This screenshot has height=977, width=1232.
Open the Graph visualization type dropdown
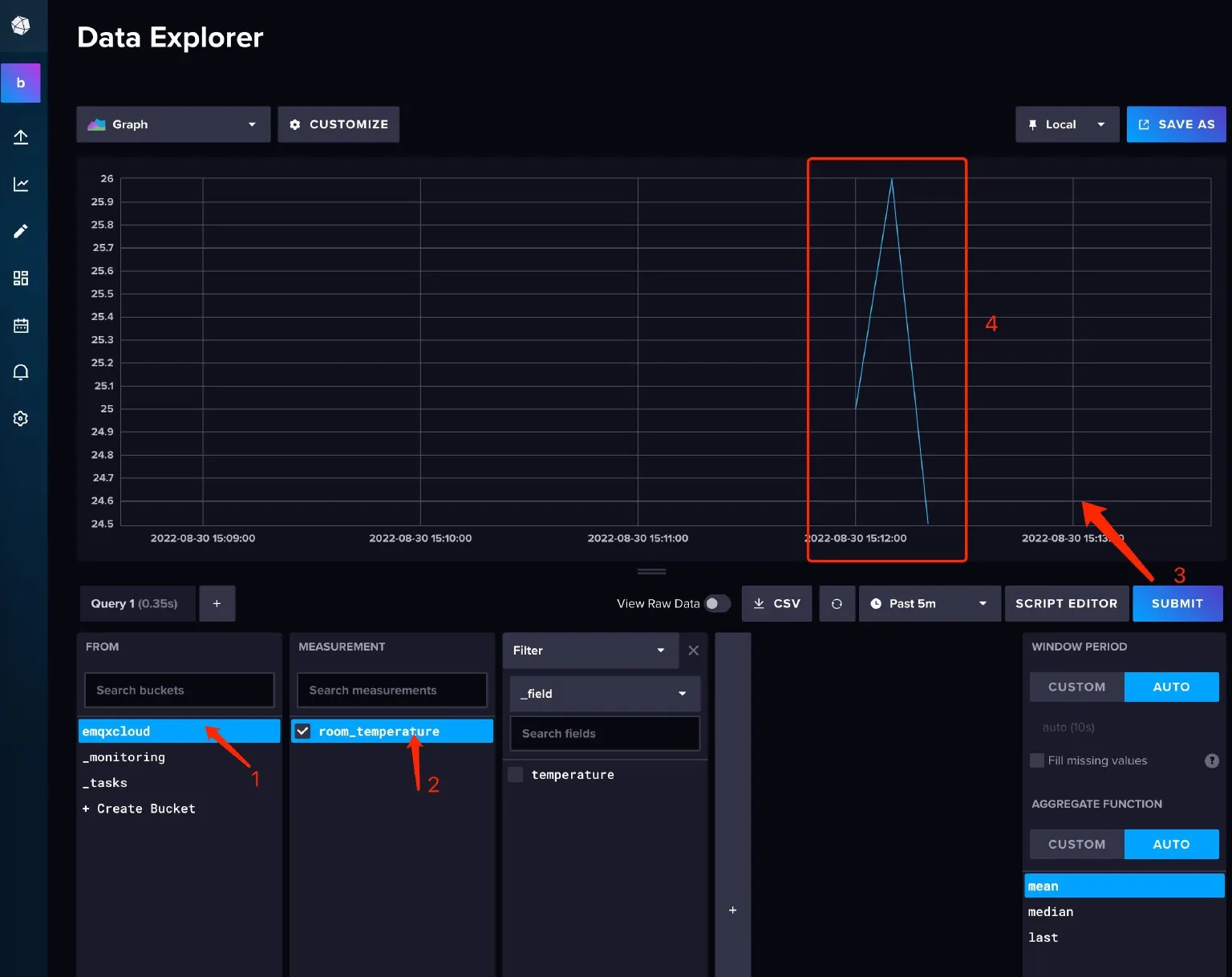click(x=173, y=124)
